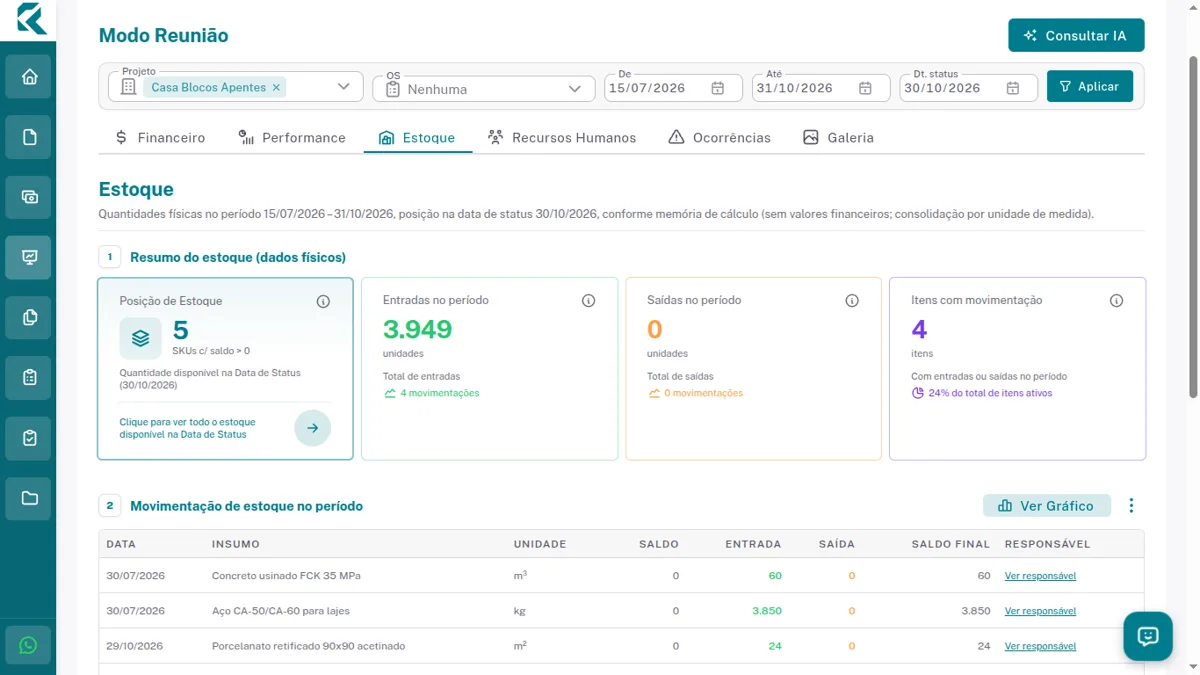Viewport: 1200px width, 675px height.
Task: Switch to the Performance tab
Action: [292, 137]
